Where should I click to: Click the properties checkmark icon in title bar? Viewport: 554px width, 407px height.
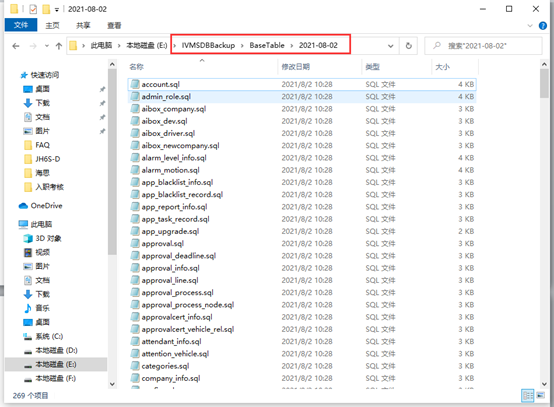pyautogui.click(x=33, y=9)
